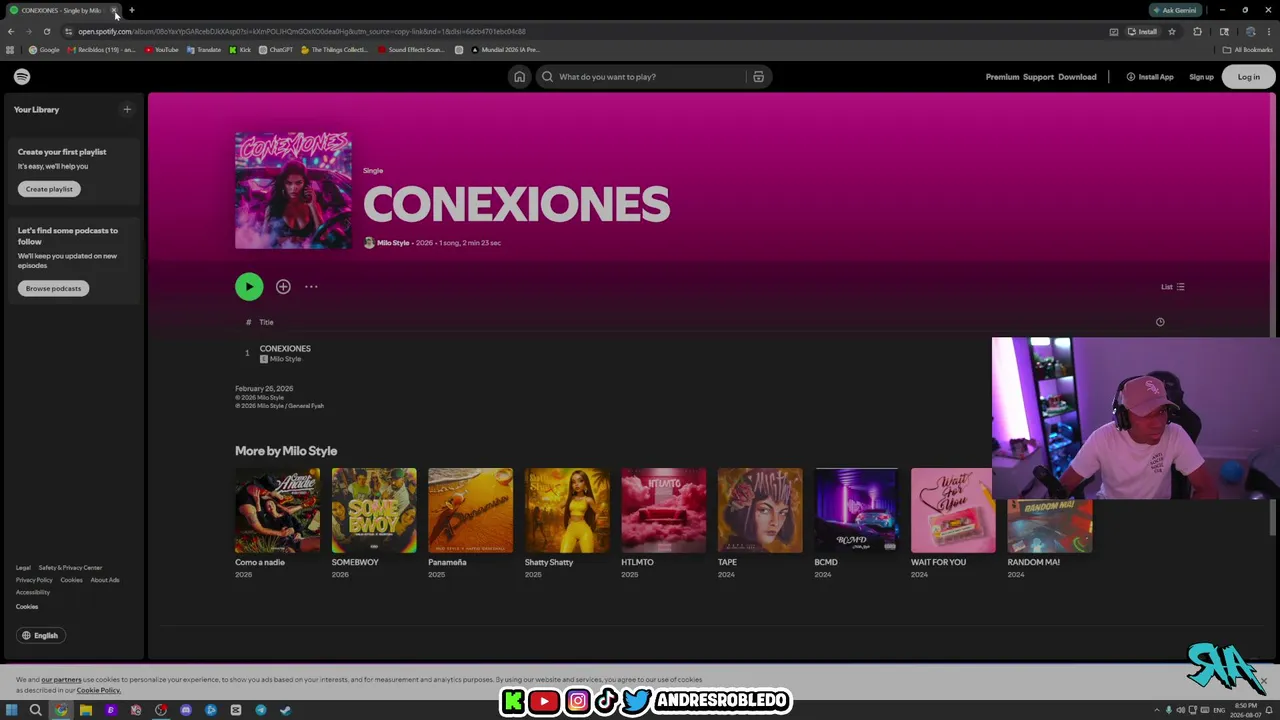The width and height of the screenshot is (1280, 720).
Task: Open the Google bookmark
Action: [x=44, y=50]
